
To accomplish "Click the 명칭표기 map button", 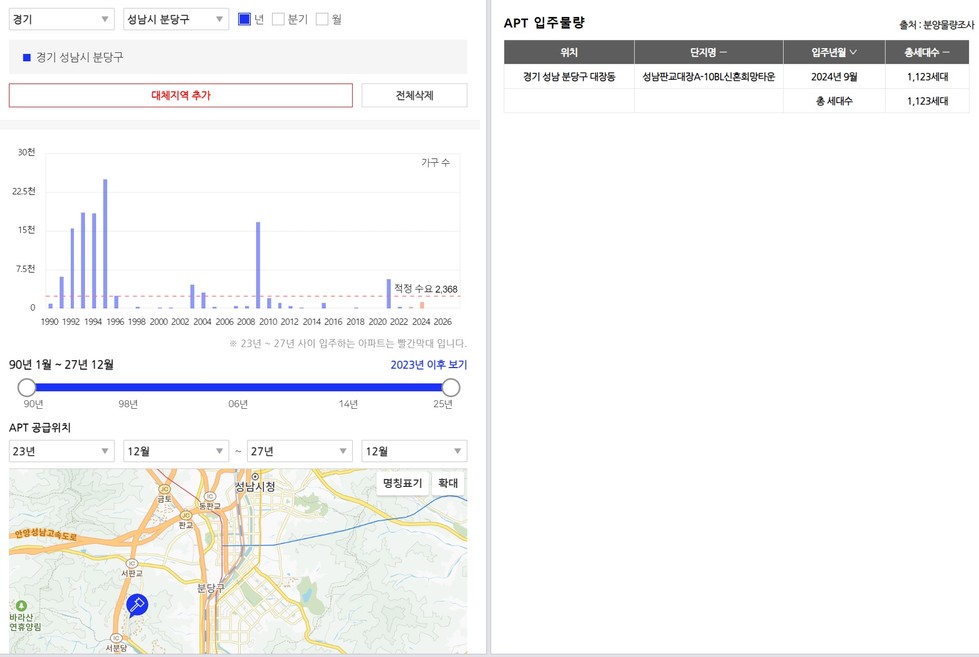I will 403,483.
